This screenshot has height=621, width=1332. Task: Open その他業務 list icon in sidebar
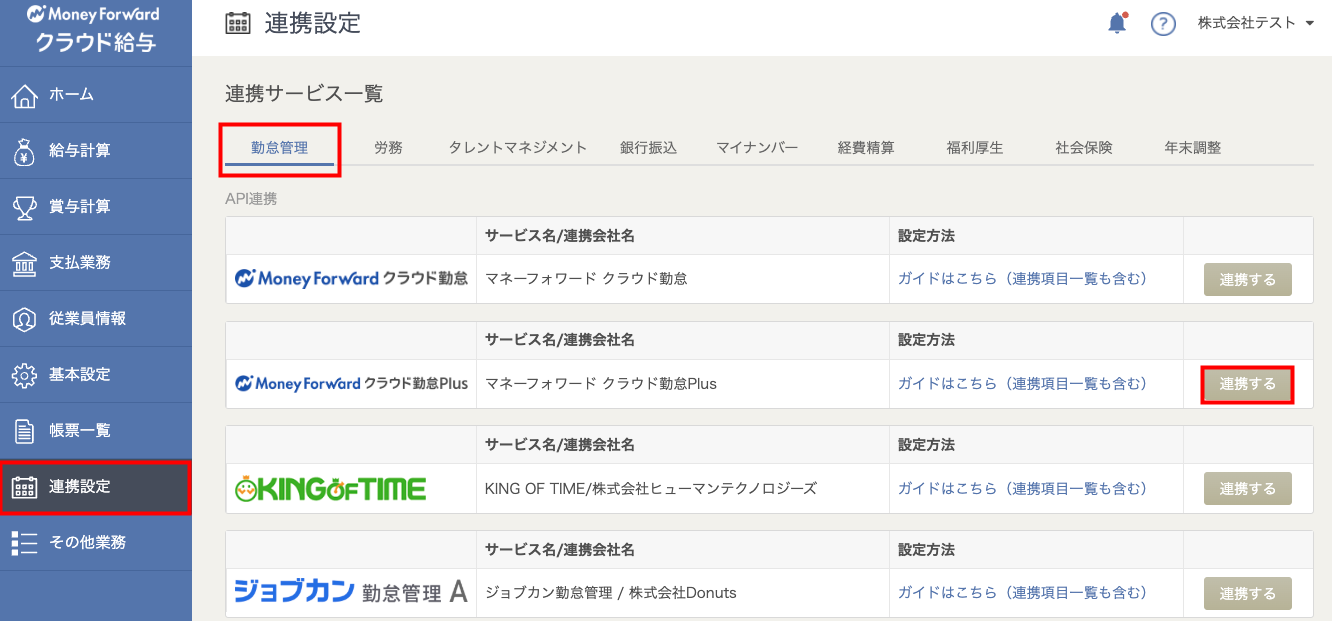tap(24, 543)
